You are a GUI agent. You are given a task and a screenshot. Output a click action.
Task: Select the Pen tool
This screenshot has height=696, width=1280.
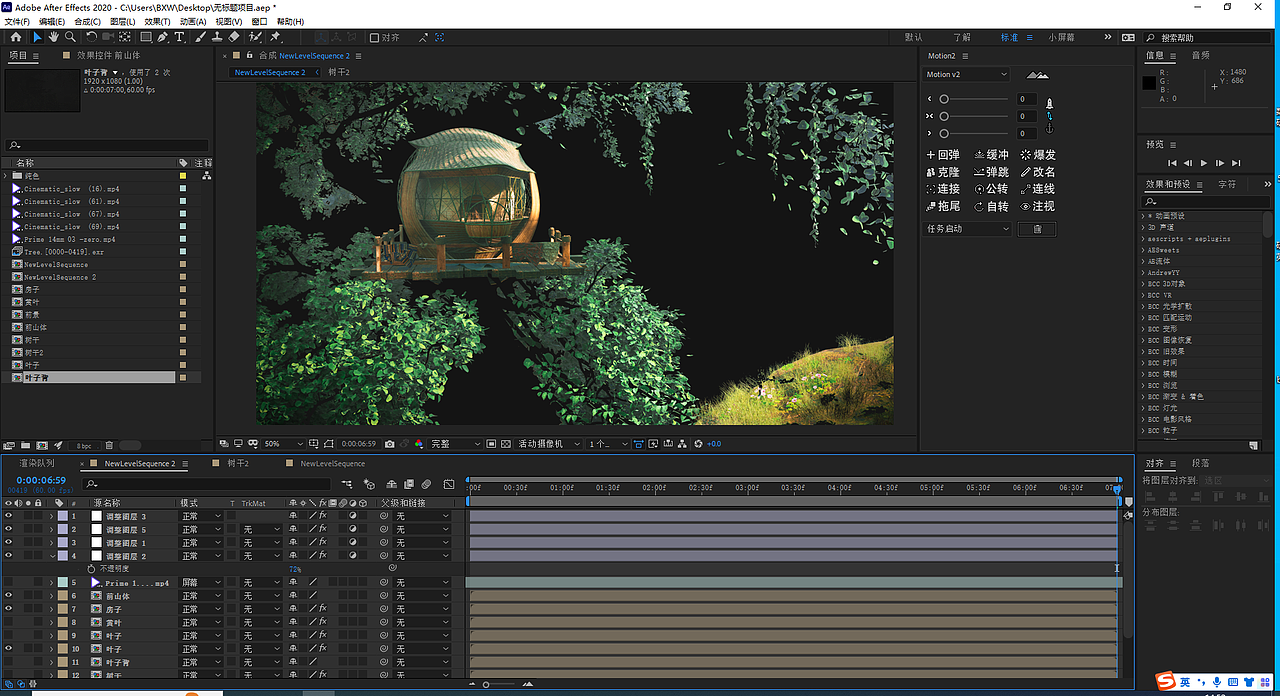pos(164,37)
